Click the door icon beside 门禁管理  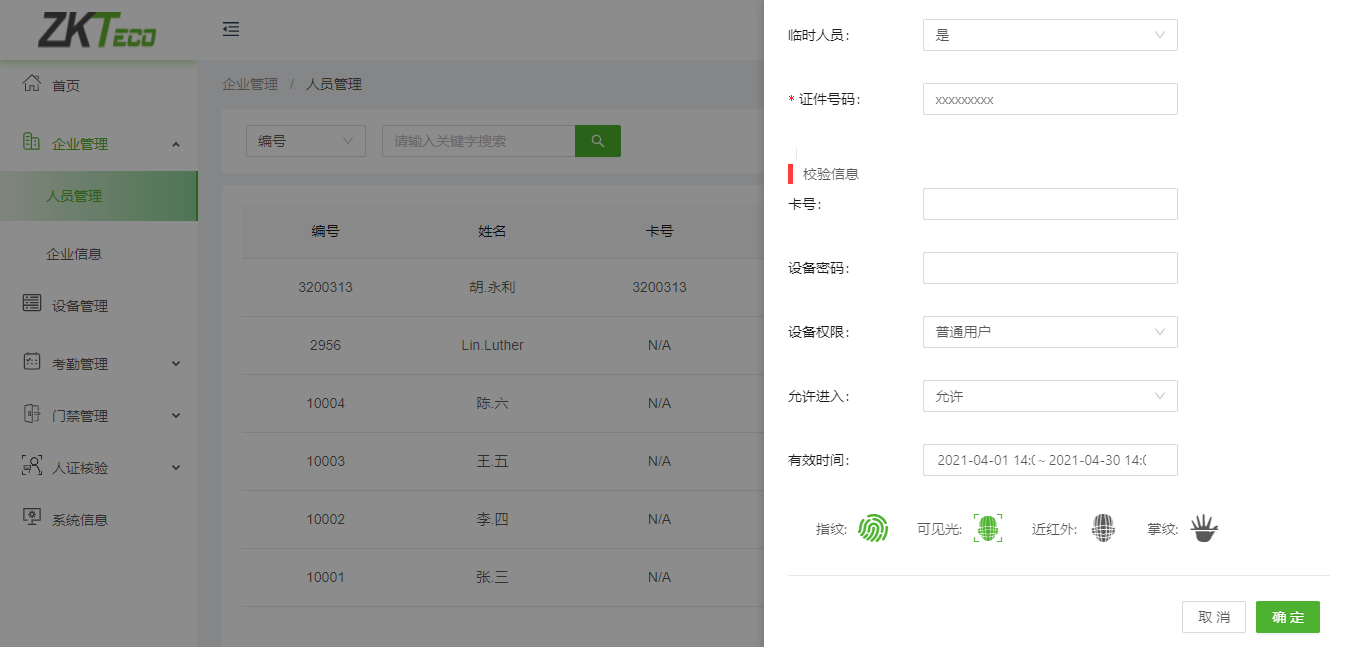[x=32, y=414]
